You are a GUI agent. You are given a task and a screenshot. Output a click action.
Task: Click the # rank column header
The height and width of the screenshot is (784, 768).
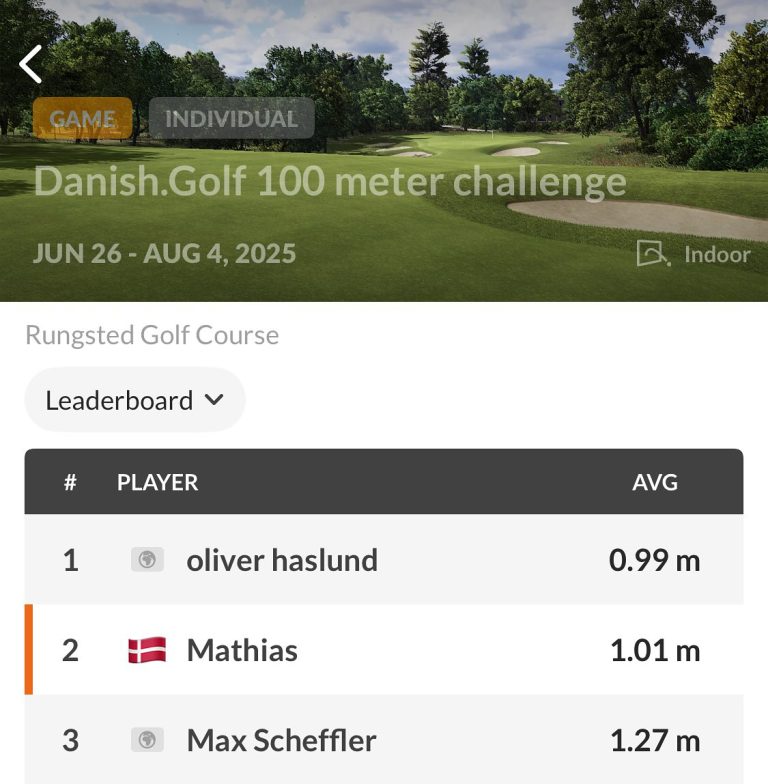pyautogui.click(x=70, y=482)
